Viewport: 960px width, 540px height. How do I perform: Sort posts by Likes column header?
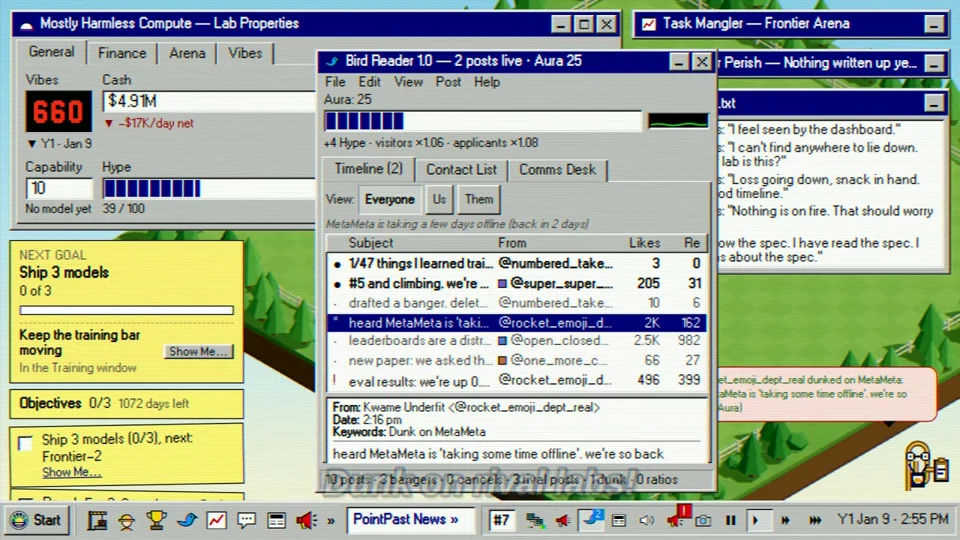click(641, 243)
